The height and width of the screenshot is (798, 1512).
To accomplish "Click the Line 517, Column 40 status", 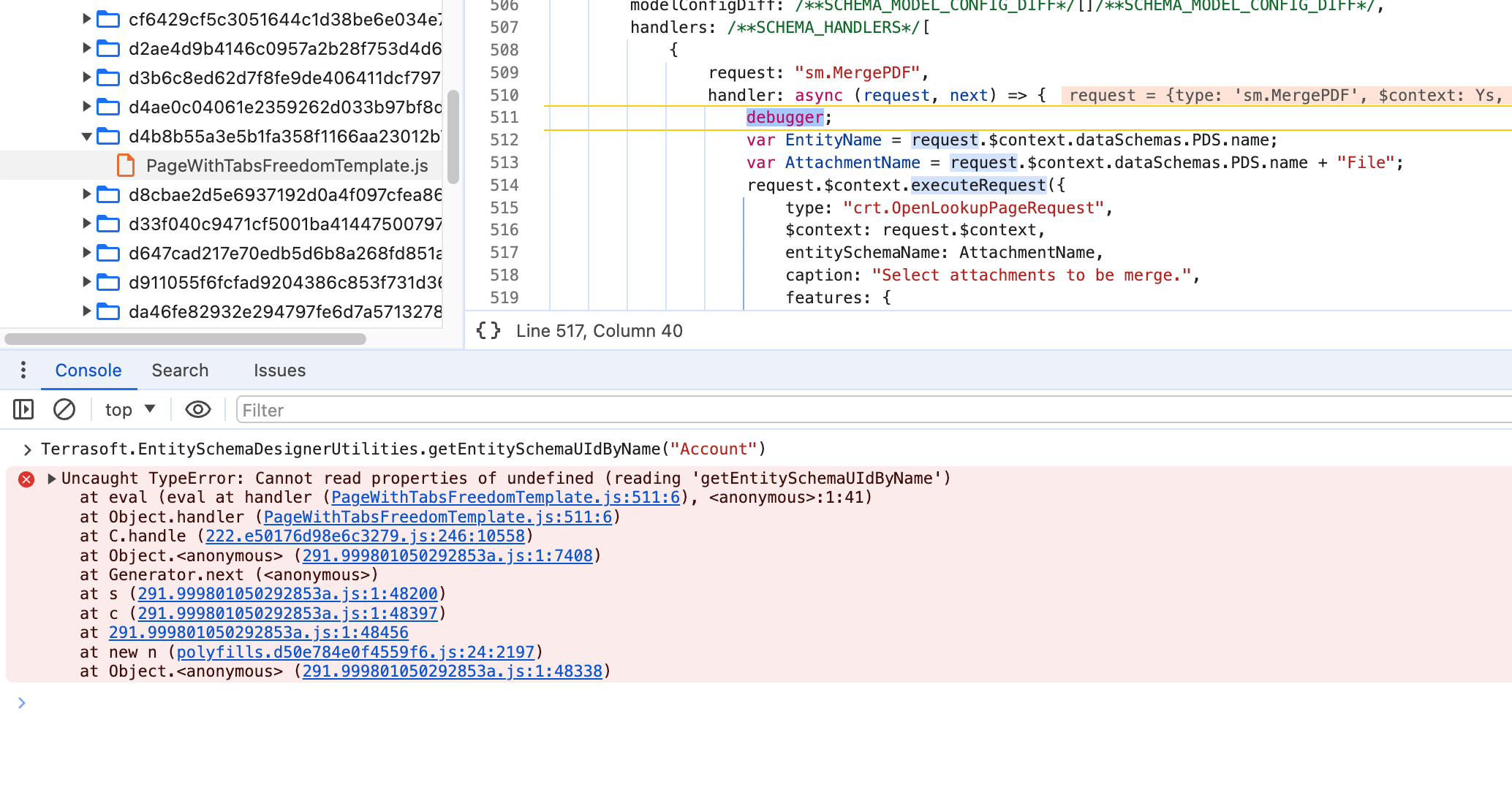I will pyautogui.click(x=599, y=331).
